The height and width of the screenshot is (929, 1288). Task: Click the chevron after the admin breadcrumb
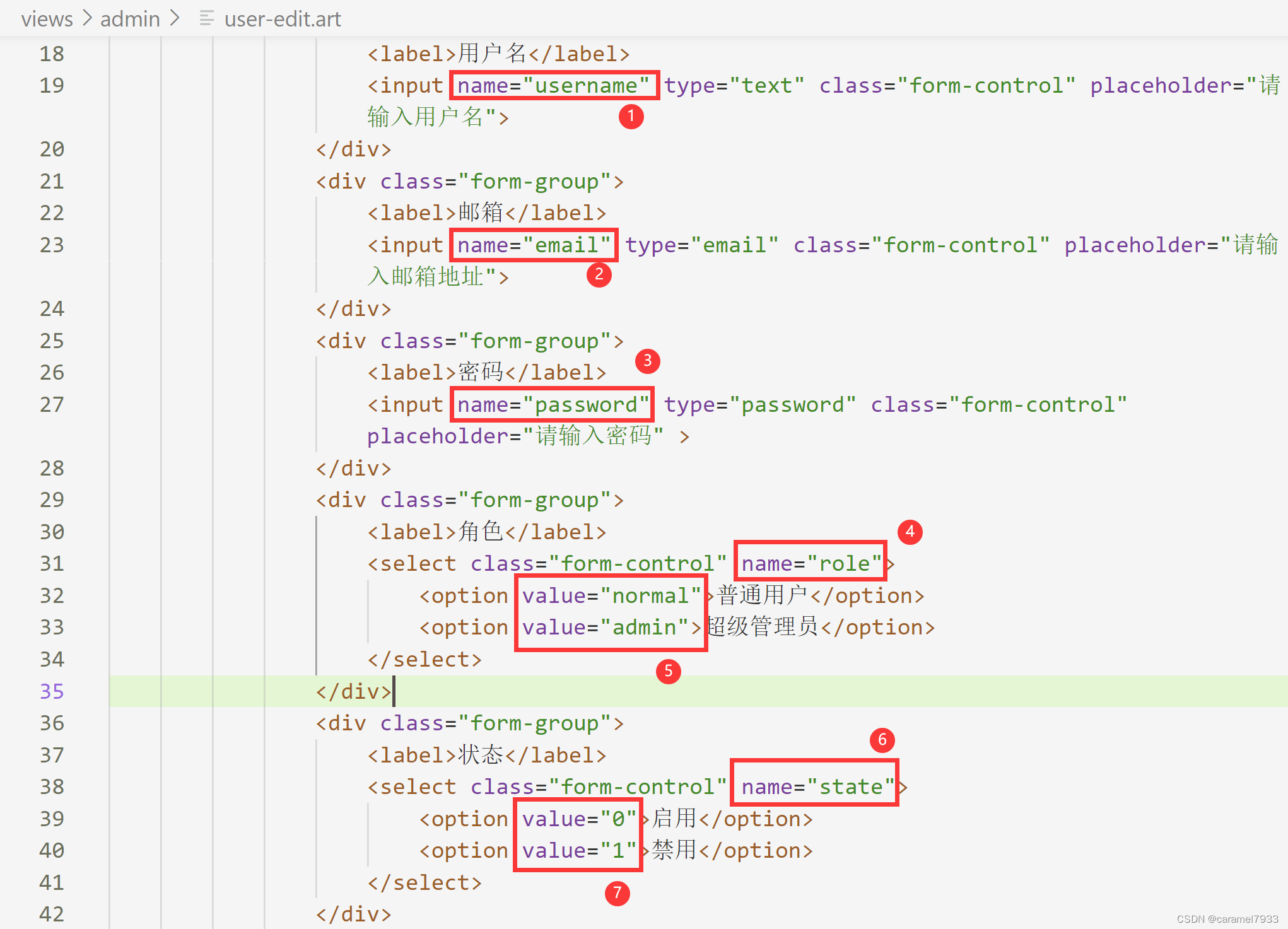point(175,19)
